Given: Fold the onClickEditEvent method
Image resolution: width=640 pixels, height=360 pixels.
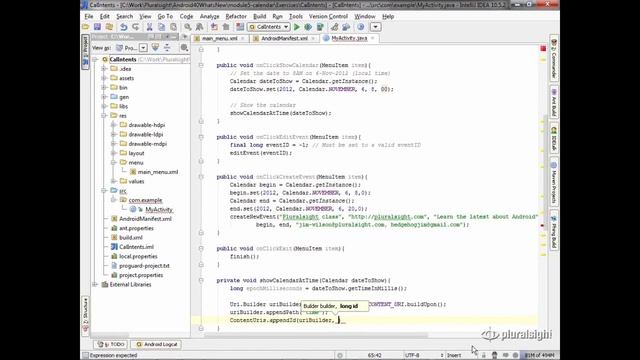Looking at the screenshot, I should pyautogui.click(x=201, y=137).
